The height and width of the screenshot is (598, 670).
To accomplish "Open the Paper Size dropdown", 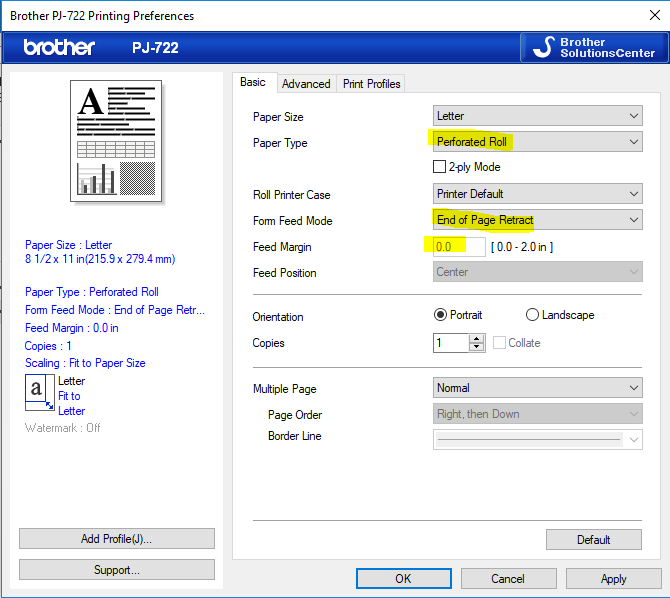I will coord(538,116).
